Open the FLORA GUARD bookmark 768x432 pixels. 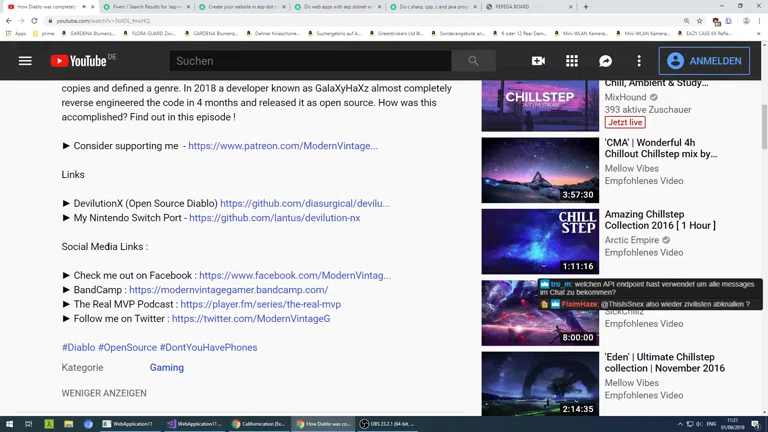pyautogui.click(x=149, y=33)
